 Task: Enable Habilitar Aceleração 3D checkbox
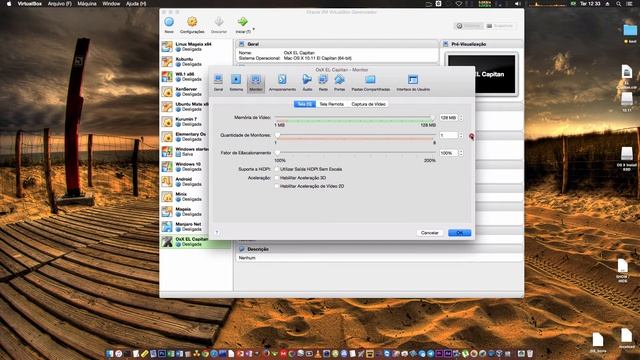[277, 178]
